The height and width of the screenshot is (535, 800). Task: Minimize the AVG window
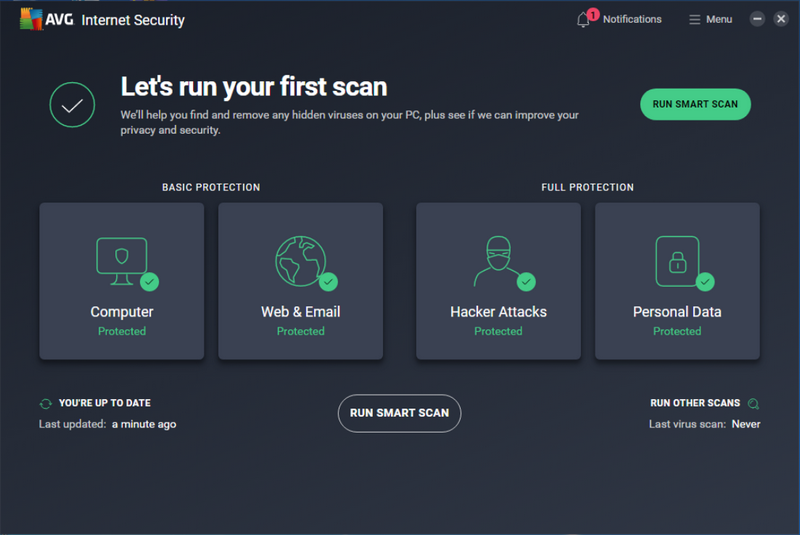point(757,20)
